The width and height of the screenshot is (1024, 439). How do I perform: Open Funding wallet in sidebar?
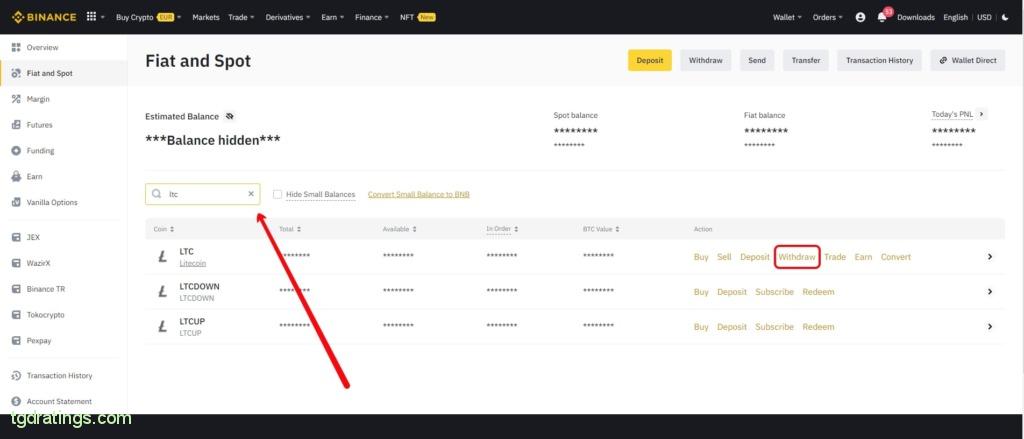40,151
